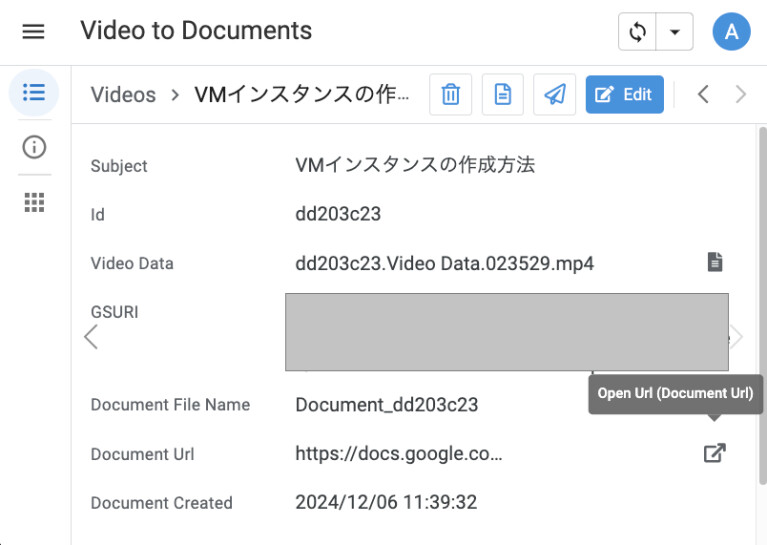Click the document action icon in toolbar
This screenshot has width=767, height=545.
coord(503,95)
